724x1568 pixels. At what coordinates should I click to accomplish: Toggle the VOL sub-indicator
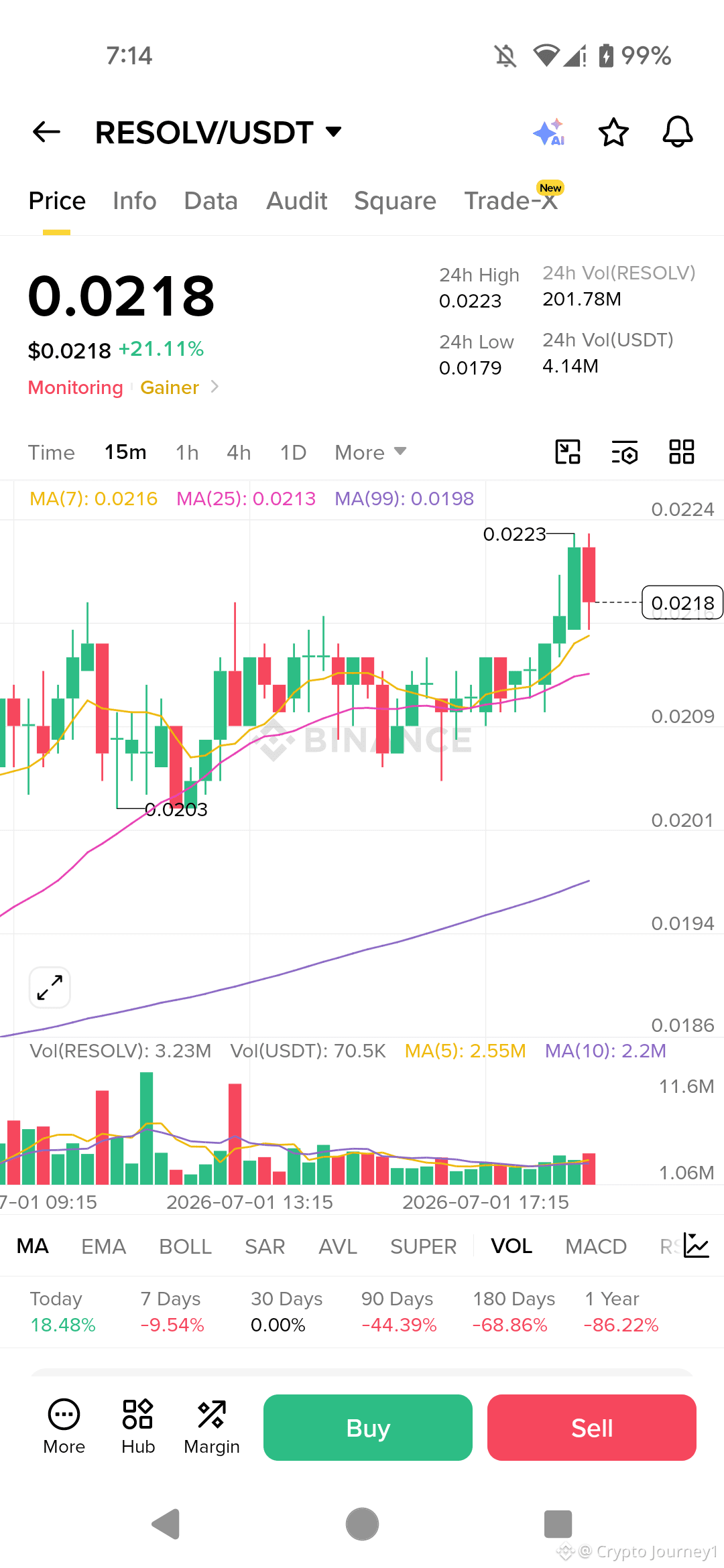coord(511,1246)
